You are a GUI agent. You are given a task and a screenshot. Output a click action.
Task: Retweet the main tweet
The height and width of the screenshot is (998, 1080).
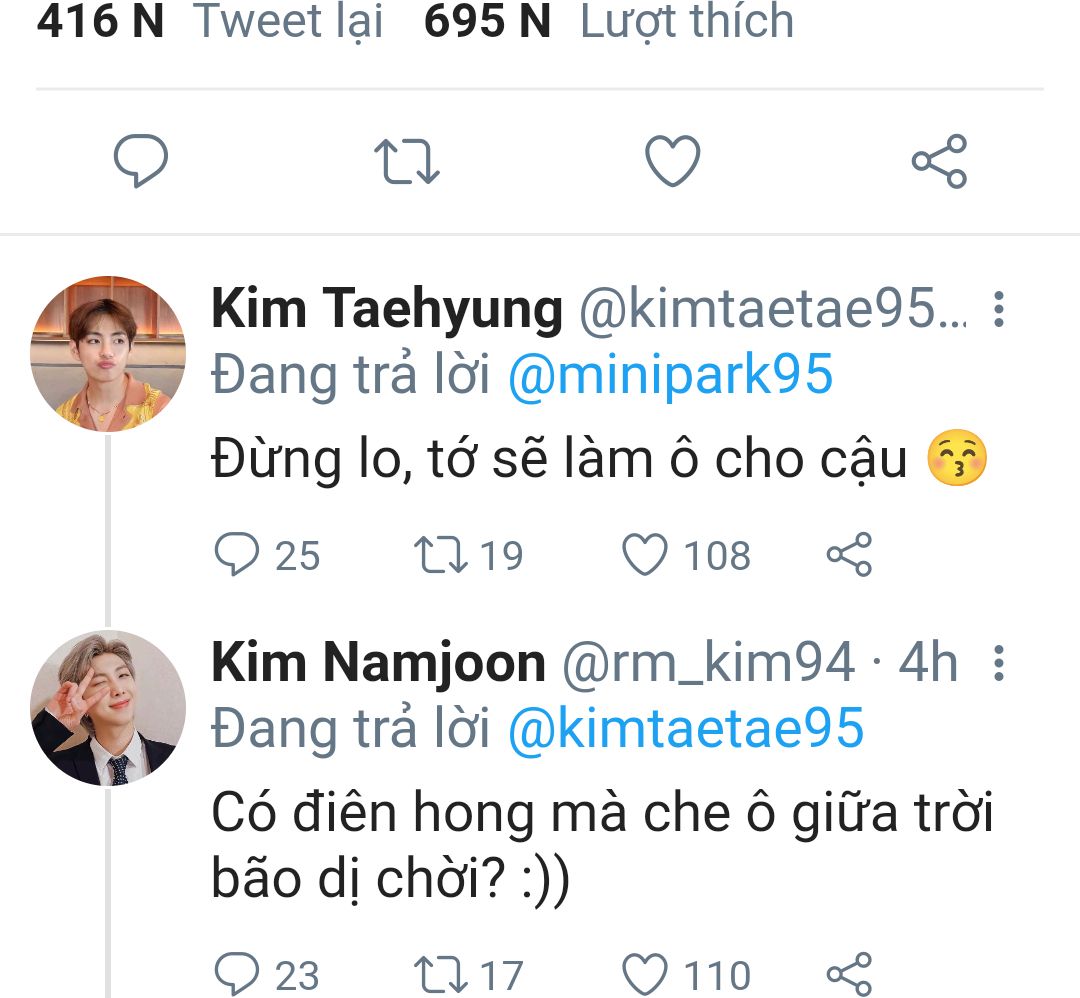click(406, 162)
